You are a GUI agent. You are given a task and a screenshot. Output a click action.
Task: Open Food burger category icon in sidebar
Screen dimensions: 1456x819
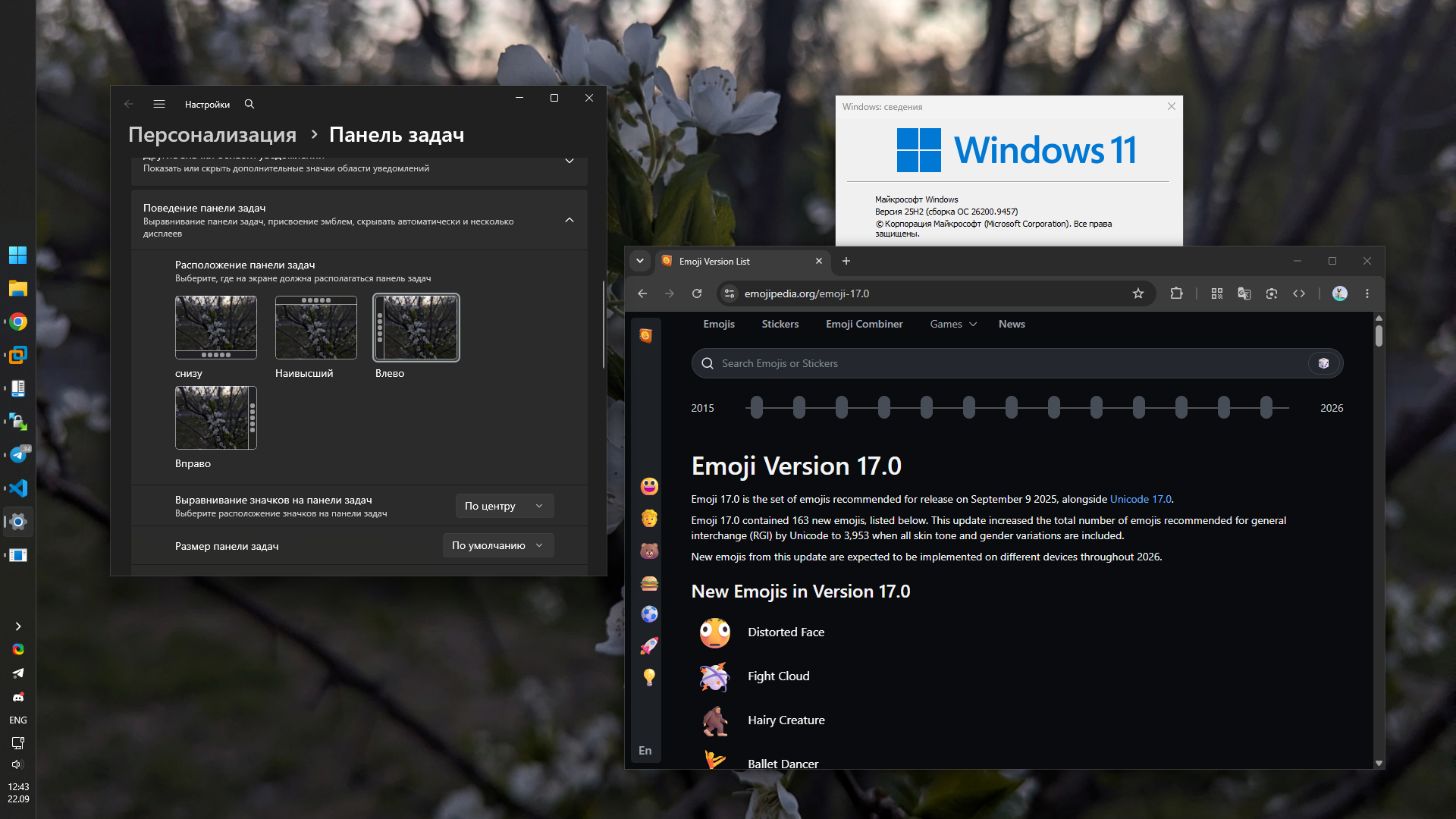pyautogui.click(x=649, y=583)
